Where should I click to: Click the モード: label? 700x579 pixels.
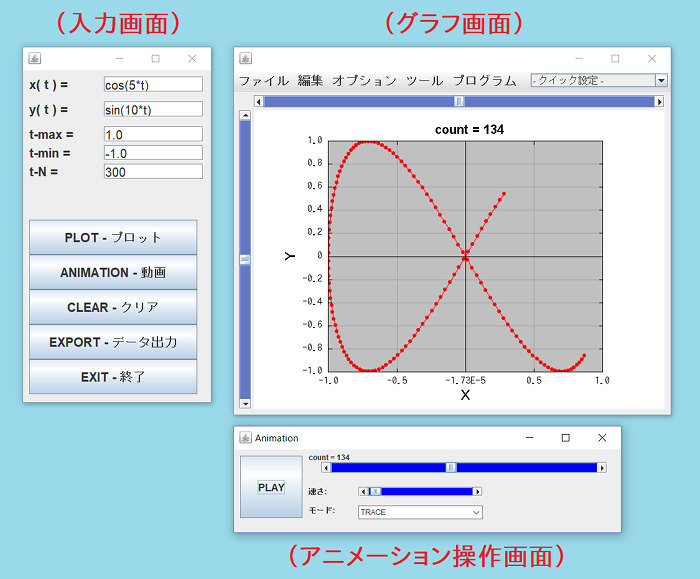point(322,510)
